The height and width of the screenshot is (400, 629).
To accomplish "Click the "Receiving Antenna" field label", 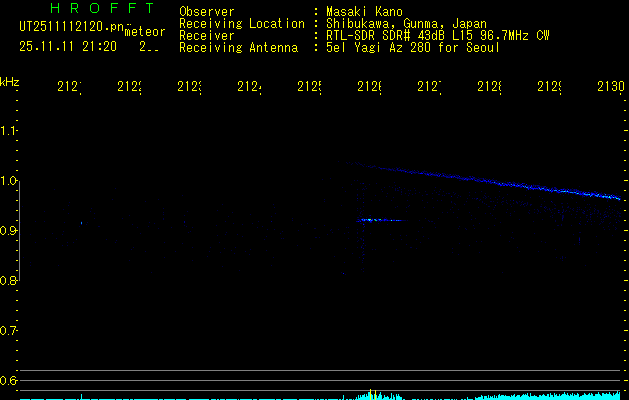I will coord(238,48).
